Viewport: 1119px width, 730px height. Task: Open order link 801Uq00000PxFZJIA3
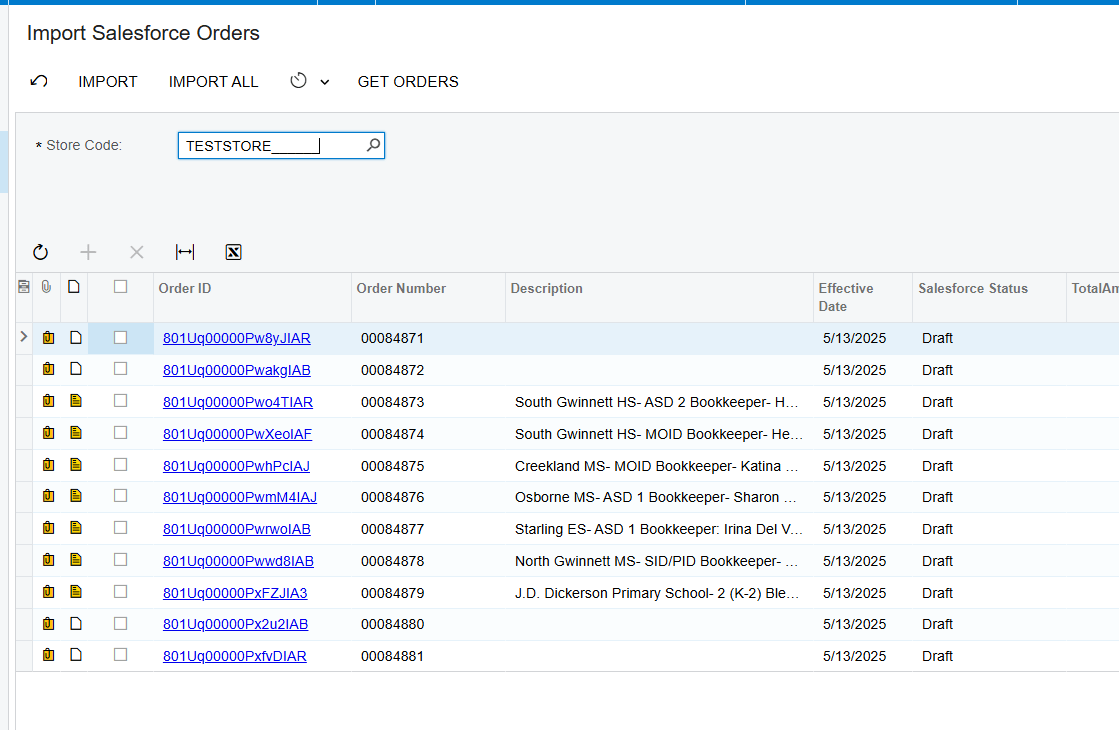(235, 594)
